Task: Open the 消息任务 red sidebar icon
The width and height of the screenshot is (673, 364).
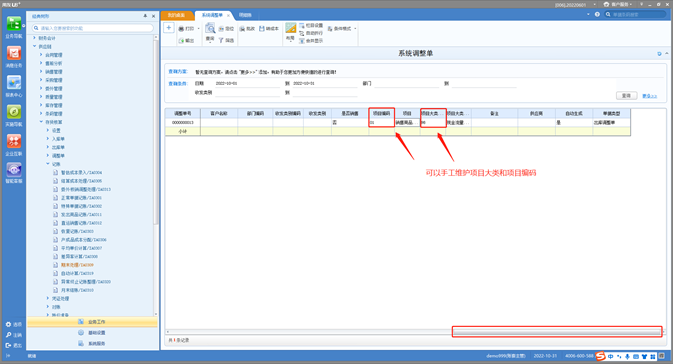Action: 14,53
